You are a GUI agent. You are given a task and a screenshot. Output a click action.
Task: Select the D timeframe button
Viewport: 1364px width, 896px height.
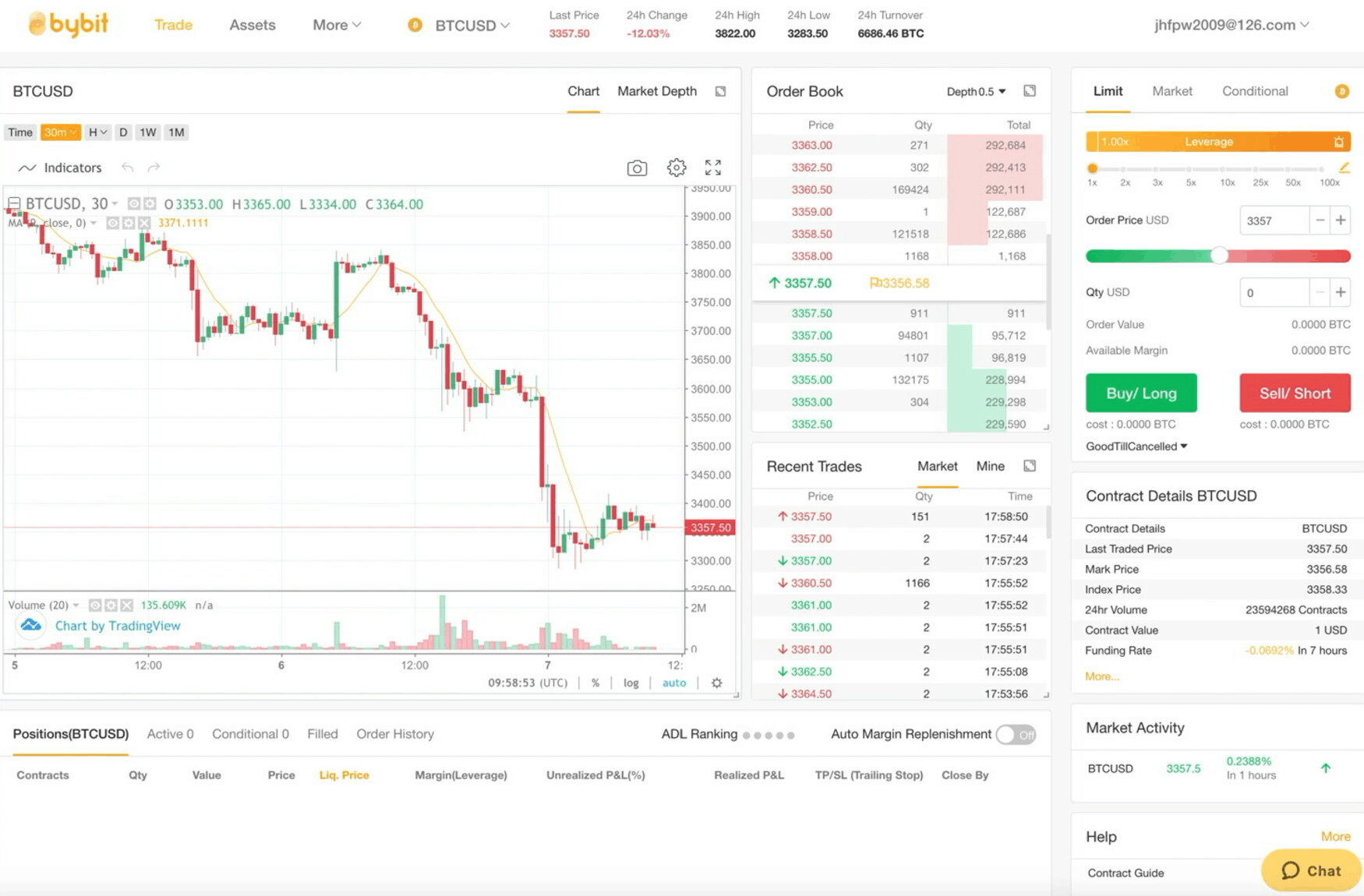tap(123, 132)
